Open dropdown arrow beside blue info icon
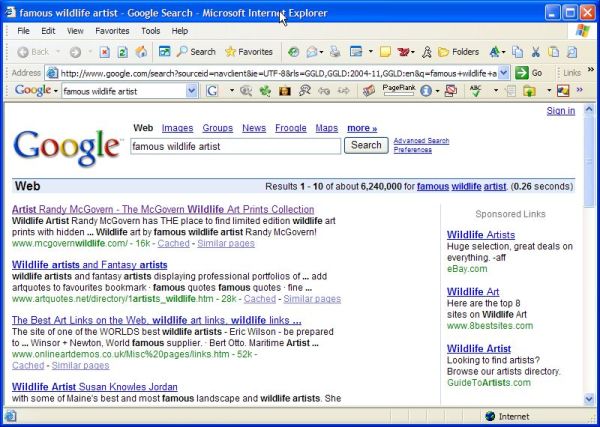600x427 pixels. coord(437,91)
